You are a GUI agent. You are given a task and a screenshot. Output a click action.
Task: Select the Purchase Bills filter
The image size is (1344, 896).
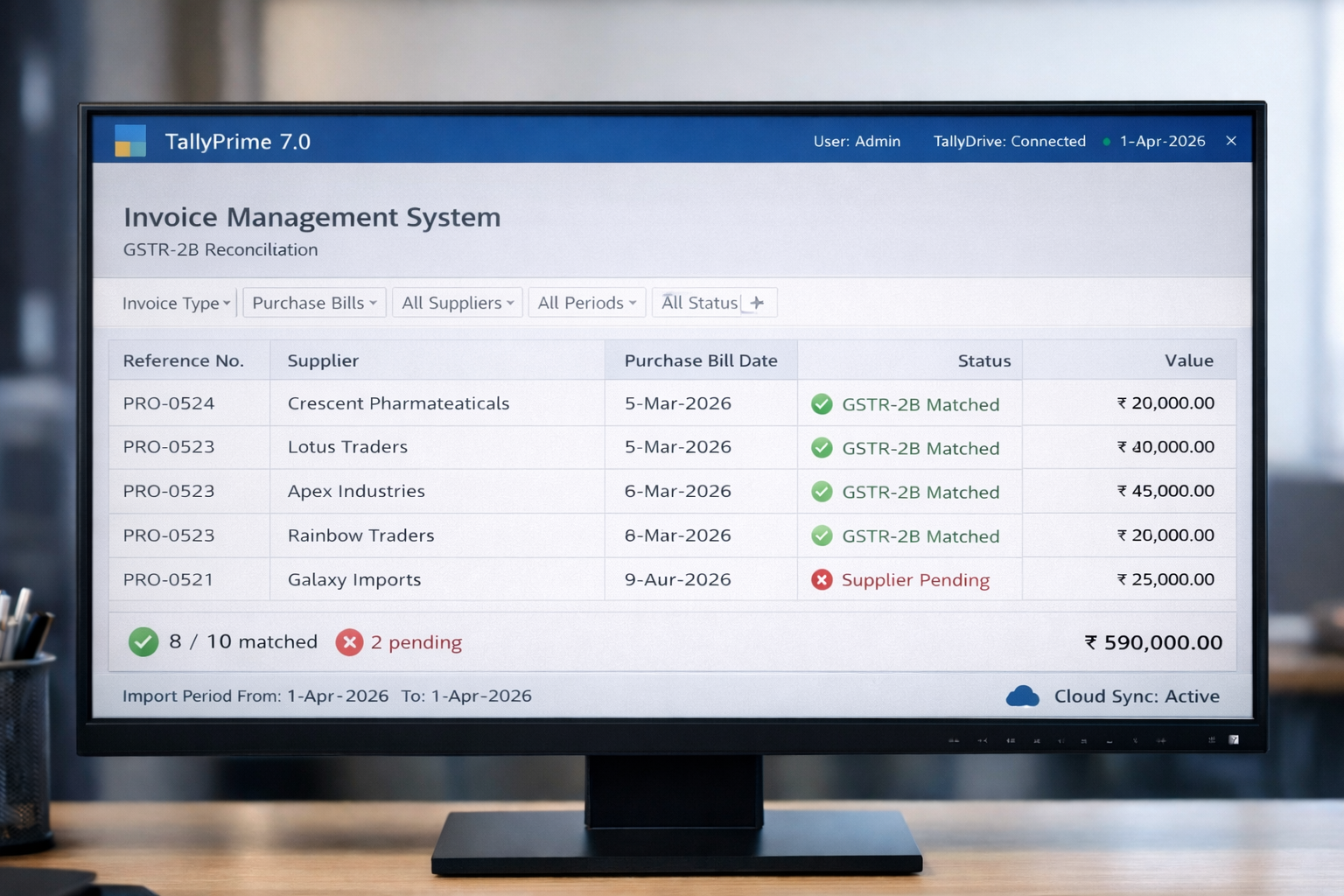click(313, 303)
